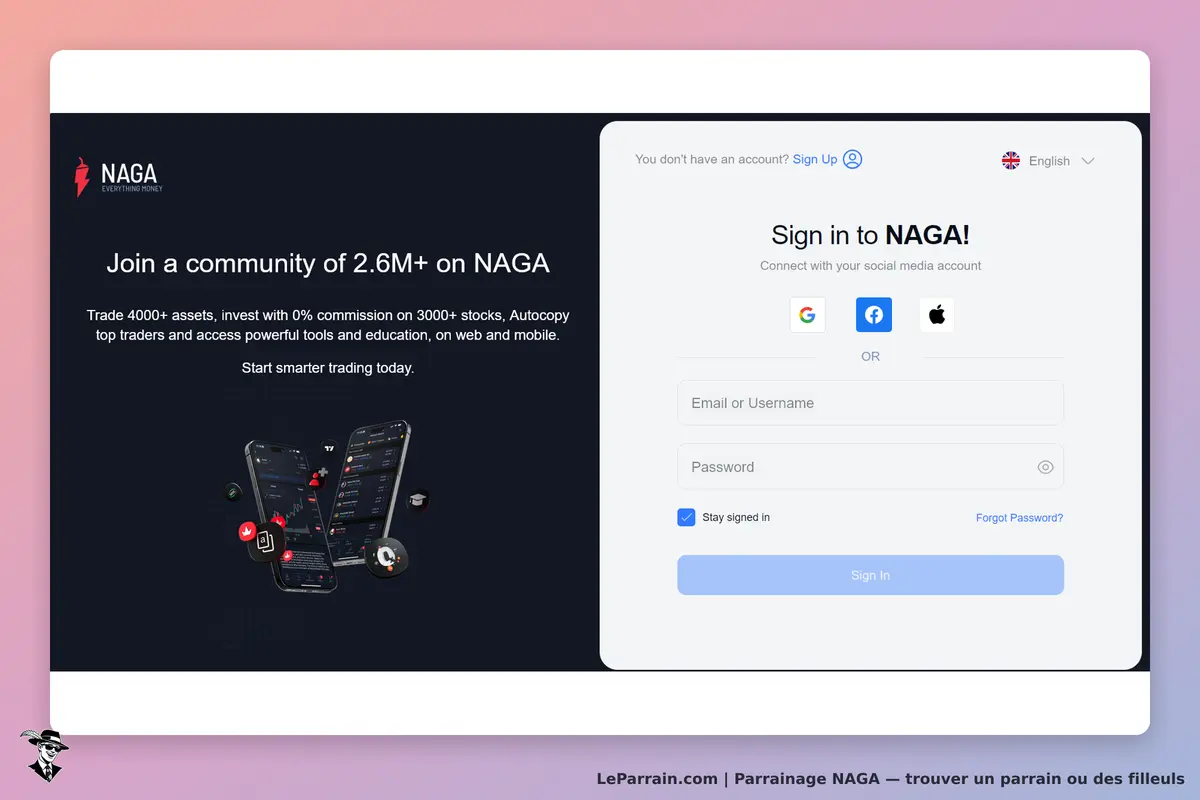The height and width of the screenshot is (800, 1200).
Task: Focus the Password field
Action: click(x=870, y=467)
